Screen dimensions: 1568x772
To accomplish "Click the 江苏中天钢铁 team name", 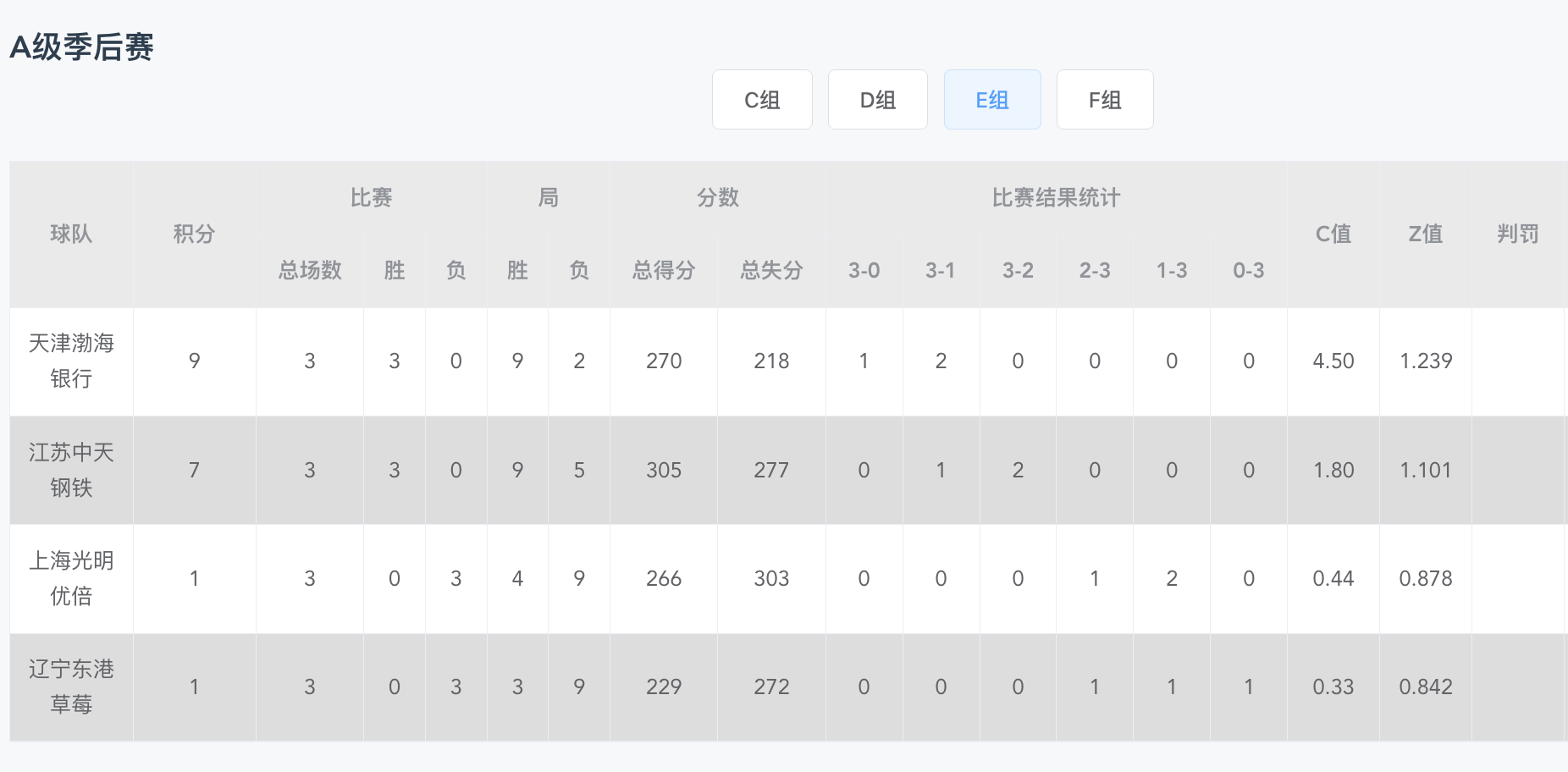I will pos(71,470).
